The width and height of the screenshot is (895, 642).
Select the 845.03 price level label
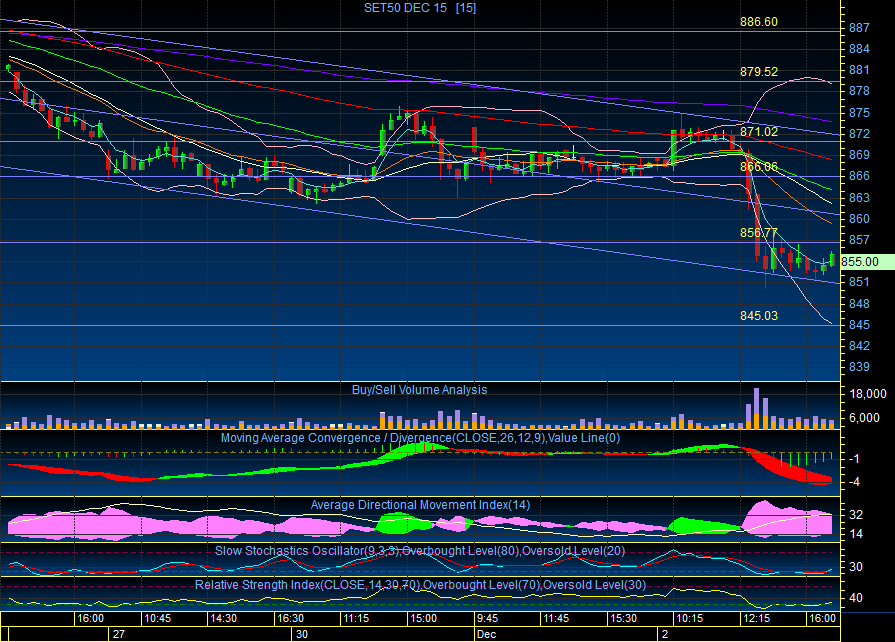coord(759,316)
